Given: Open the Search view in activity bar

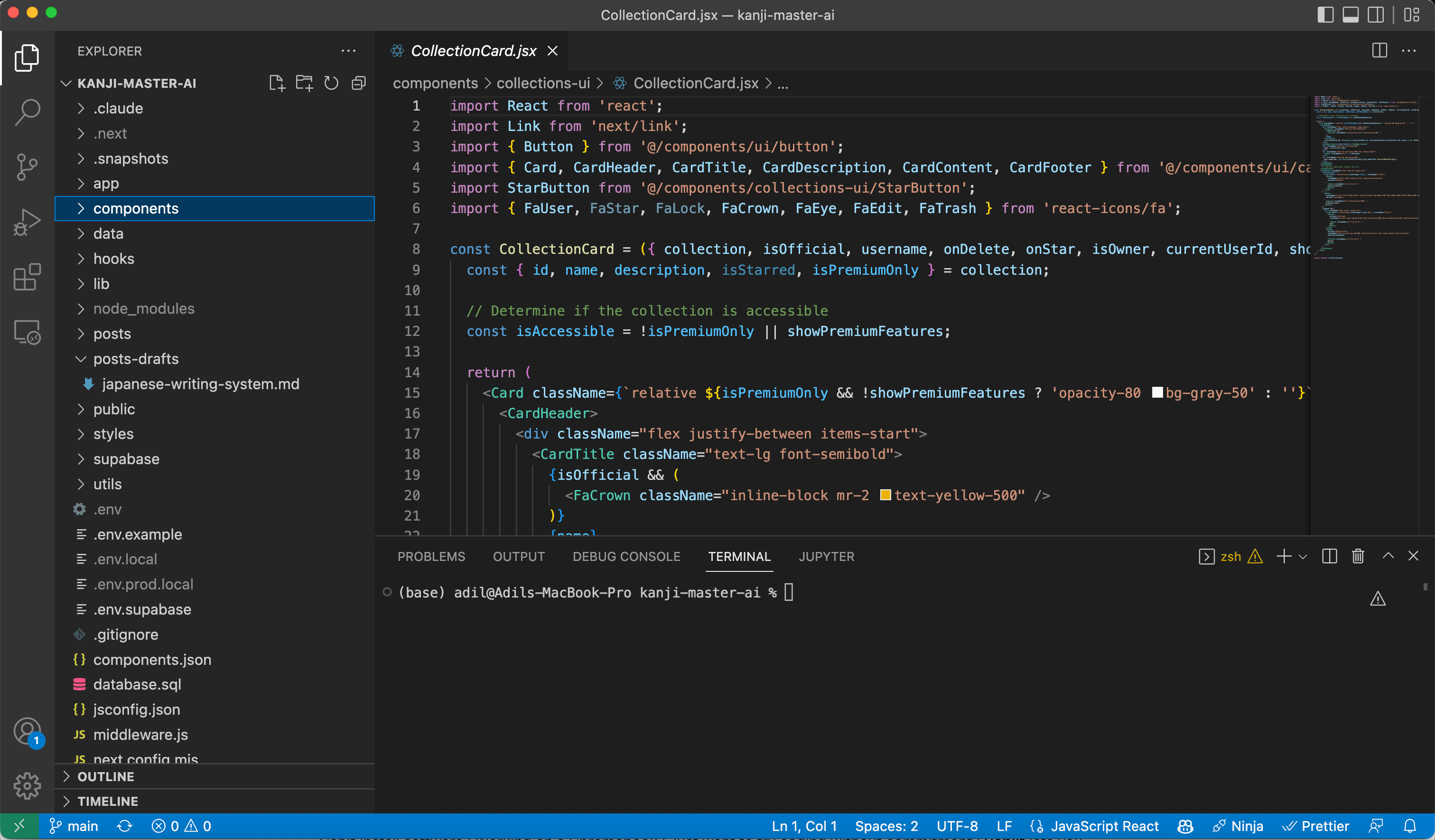Looking at the screenshot, I should pyautogui.click(x=27, y=112).
